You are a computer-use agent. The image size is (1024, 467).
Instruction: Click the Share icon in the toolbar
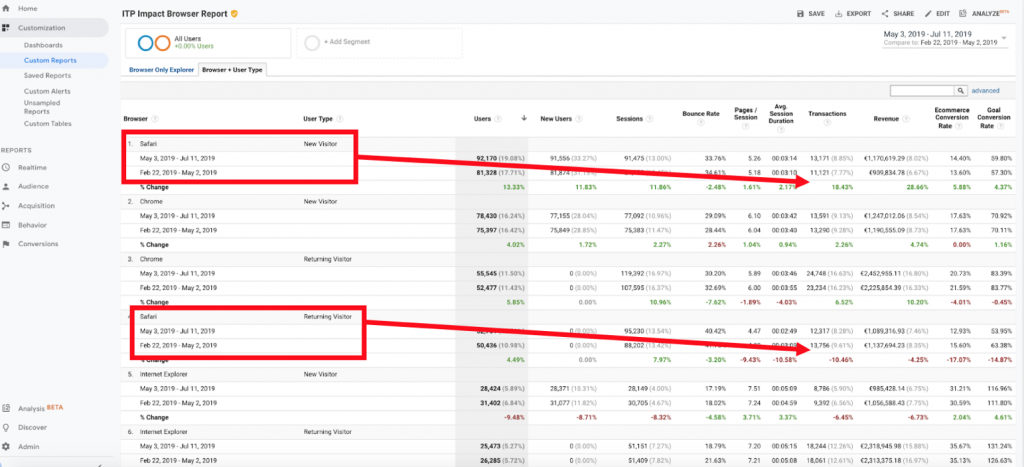[x=886, y=14]
